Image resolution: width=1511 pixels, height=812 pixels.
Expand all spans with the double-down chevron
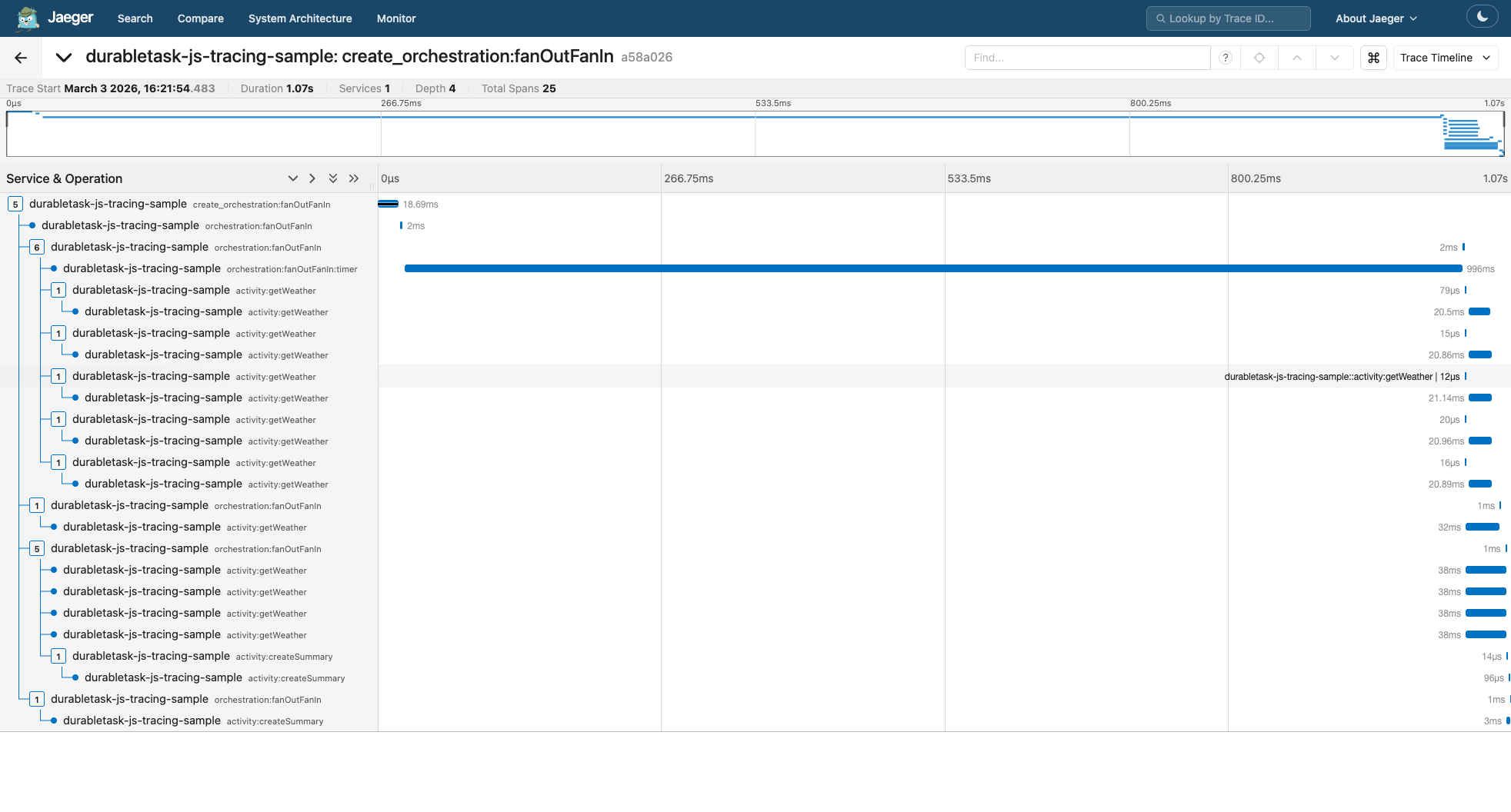coord(333,178)
